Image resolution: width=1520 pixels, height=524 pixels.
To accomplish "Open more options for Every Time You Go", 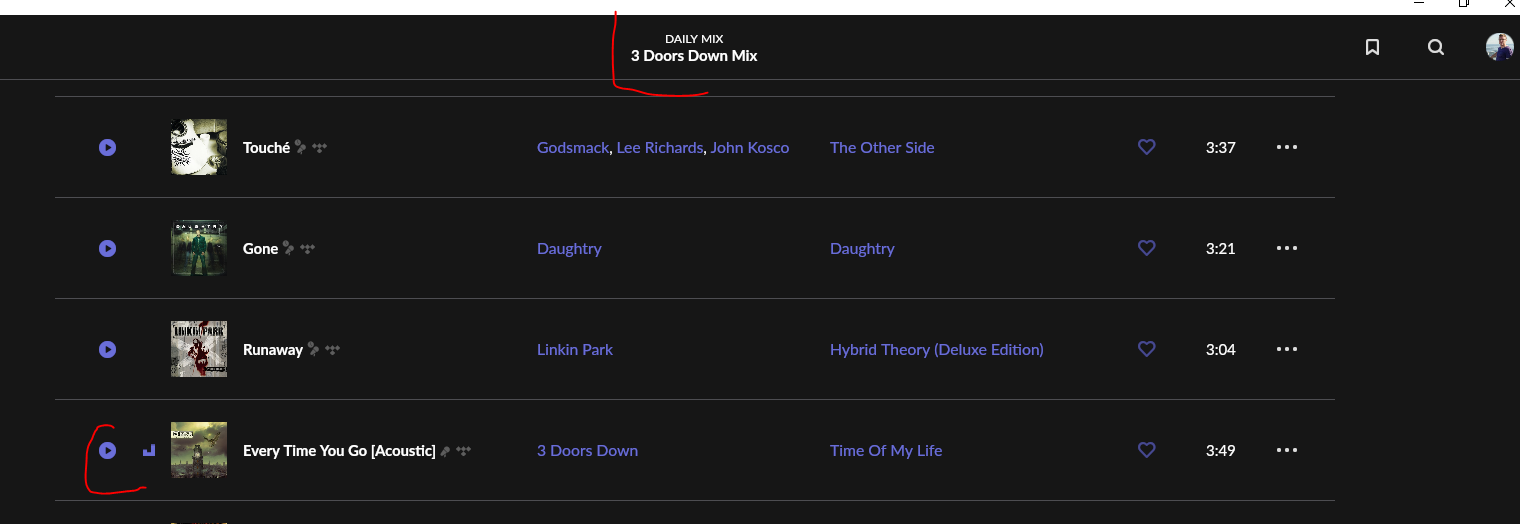I will point(1287,450).
